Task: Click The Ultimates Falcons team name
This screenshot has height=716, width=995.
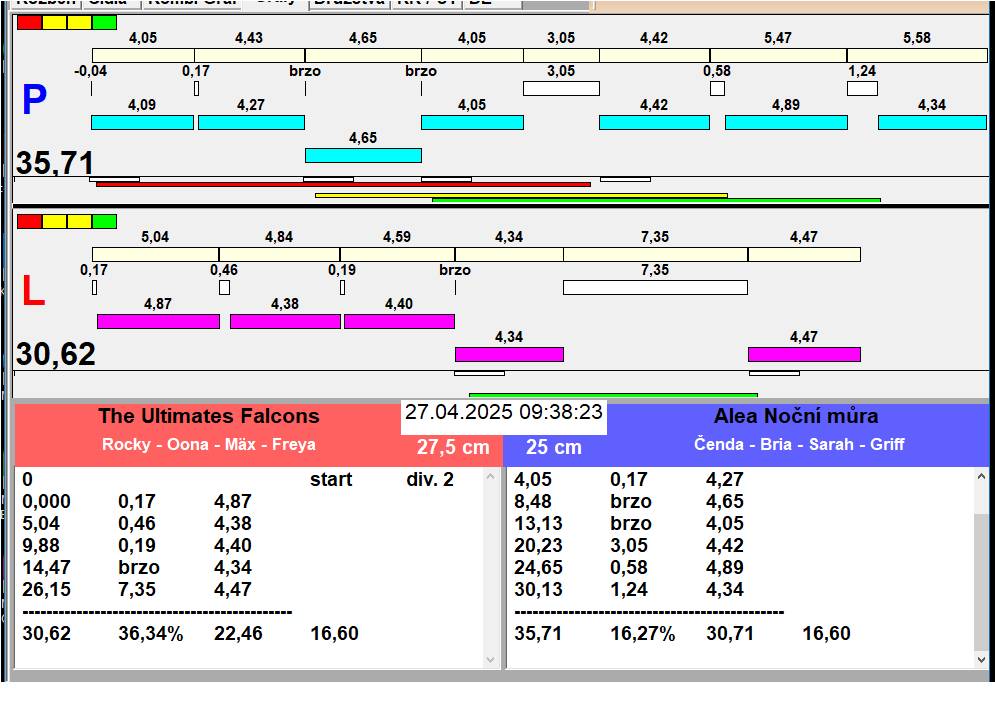Action: point(209,416)
